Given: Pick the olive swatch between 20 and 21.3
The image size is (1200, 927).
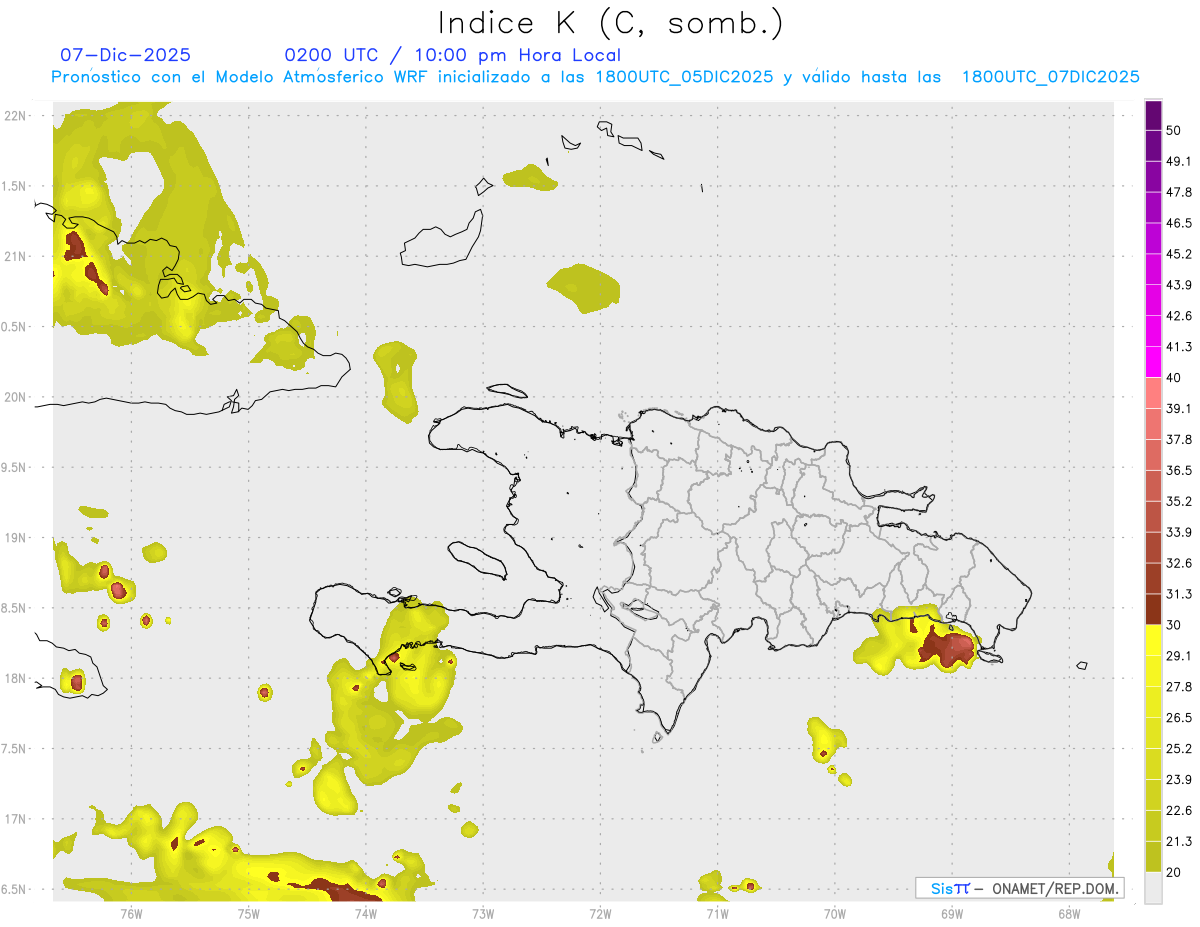Looking at the screenshot, I should (1153, 857).
